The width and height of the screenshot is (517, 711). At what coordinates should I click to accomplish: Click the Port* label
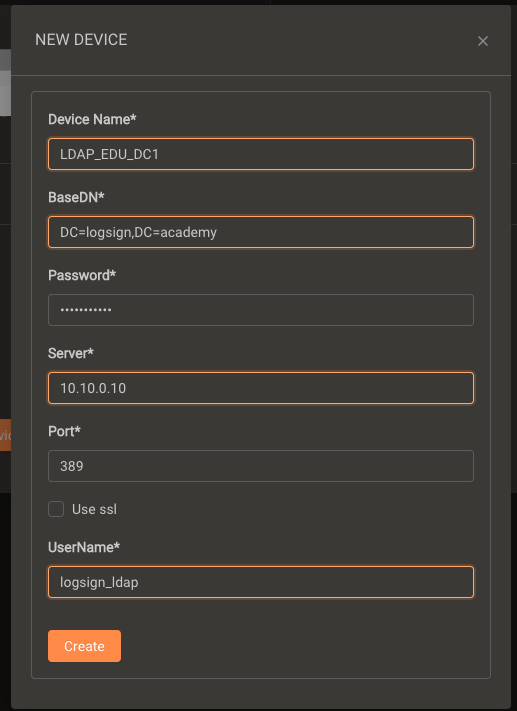click(64, 431)
